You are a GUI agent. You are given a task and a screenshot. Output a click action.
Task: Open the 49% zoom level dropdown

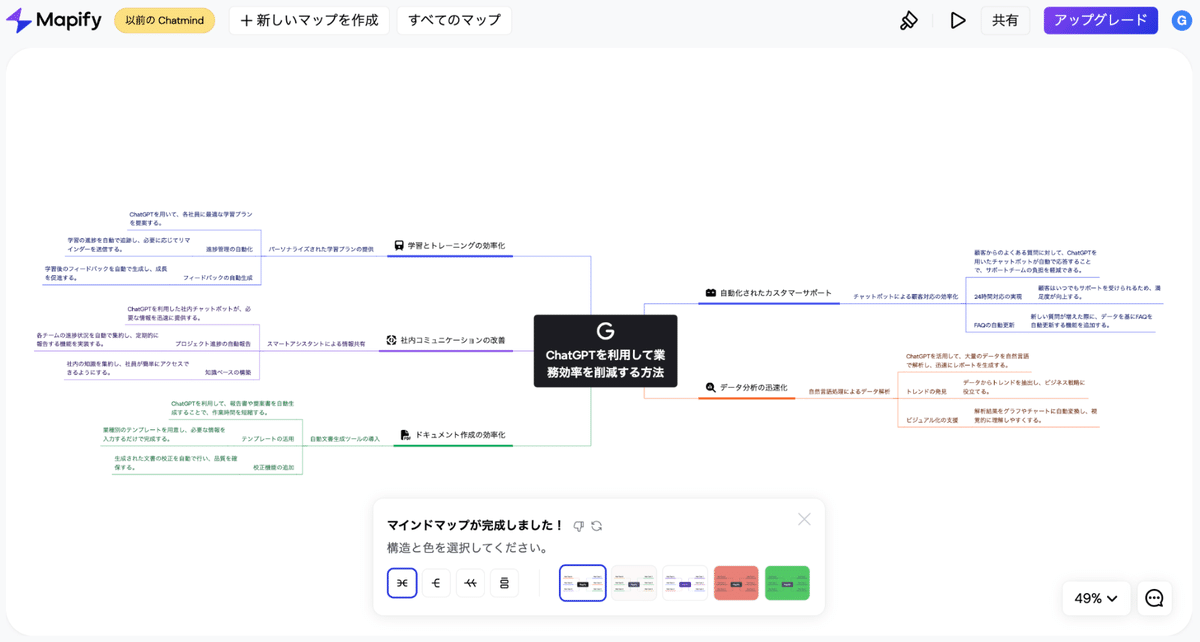(x=1096, y=598)
